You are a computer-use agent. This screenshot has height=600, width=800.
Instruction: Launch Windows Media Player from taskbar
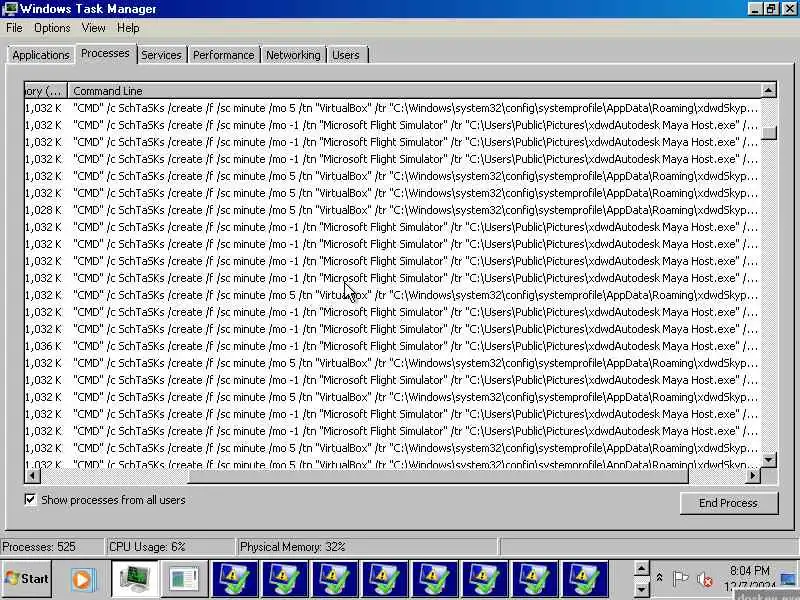(x=82, y=579)
